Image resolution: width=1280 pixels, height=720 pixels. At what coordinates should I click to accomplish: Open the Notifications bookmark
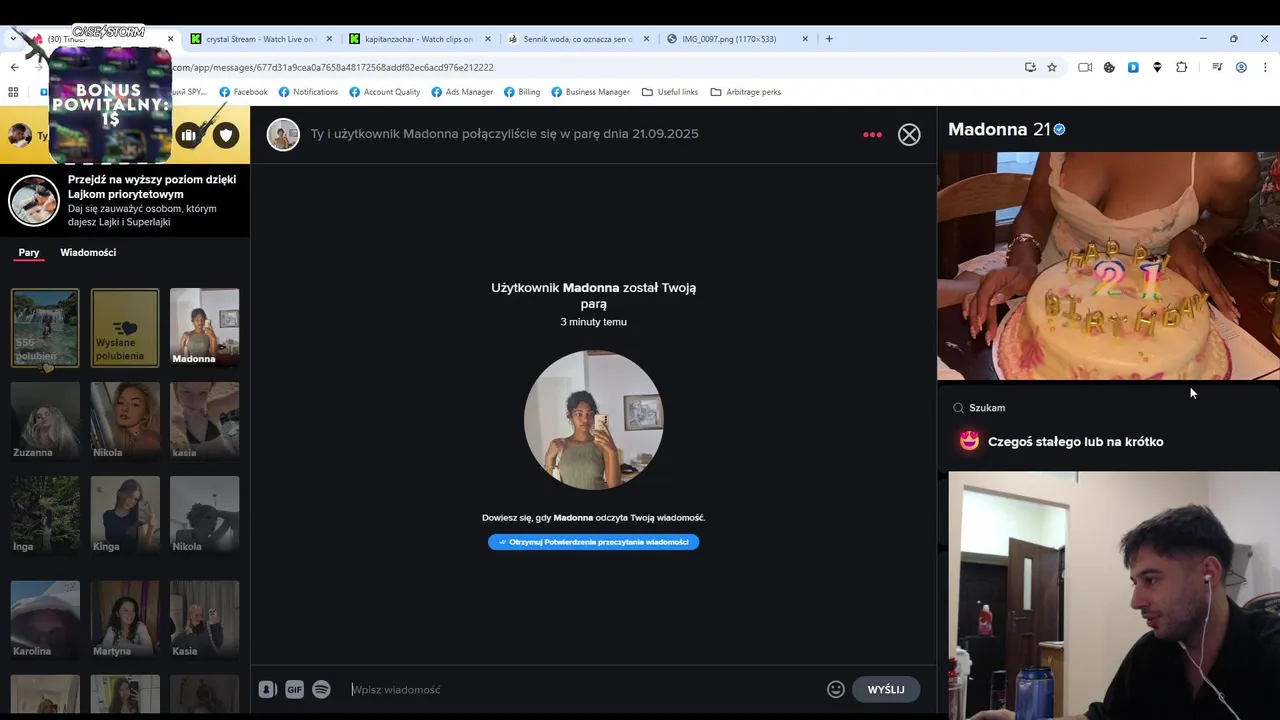click(308, 92)
